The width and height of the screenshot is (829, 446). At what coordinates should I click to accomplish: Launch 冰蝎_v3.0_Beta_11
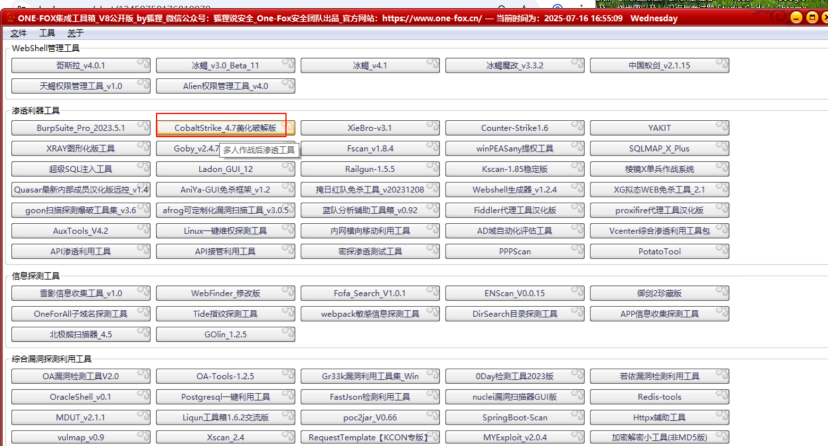[x=226, y=66]
